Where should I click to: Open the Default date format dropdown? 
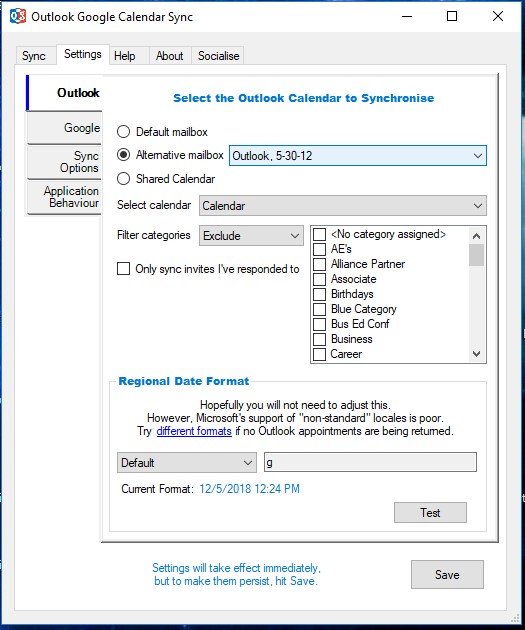187,462
